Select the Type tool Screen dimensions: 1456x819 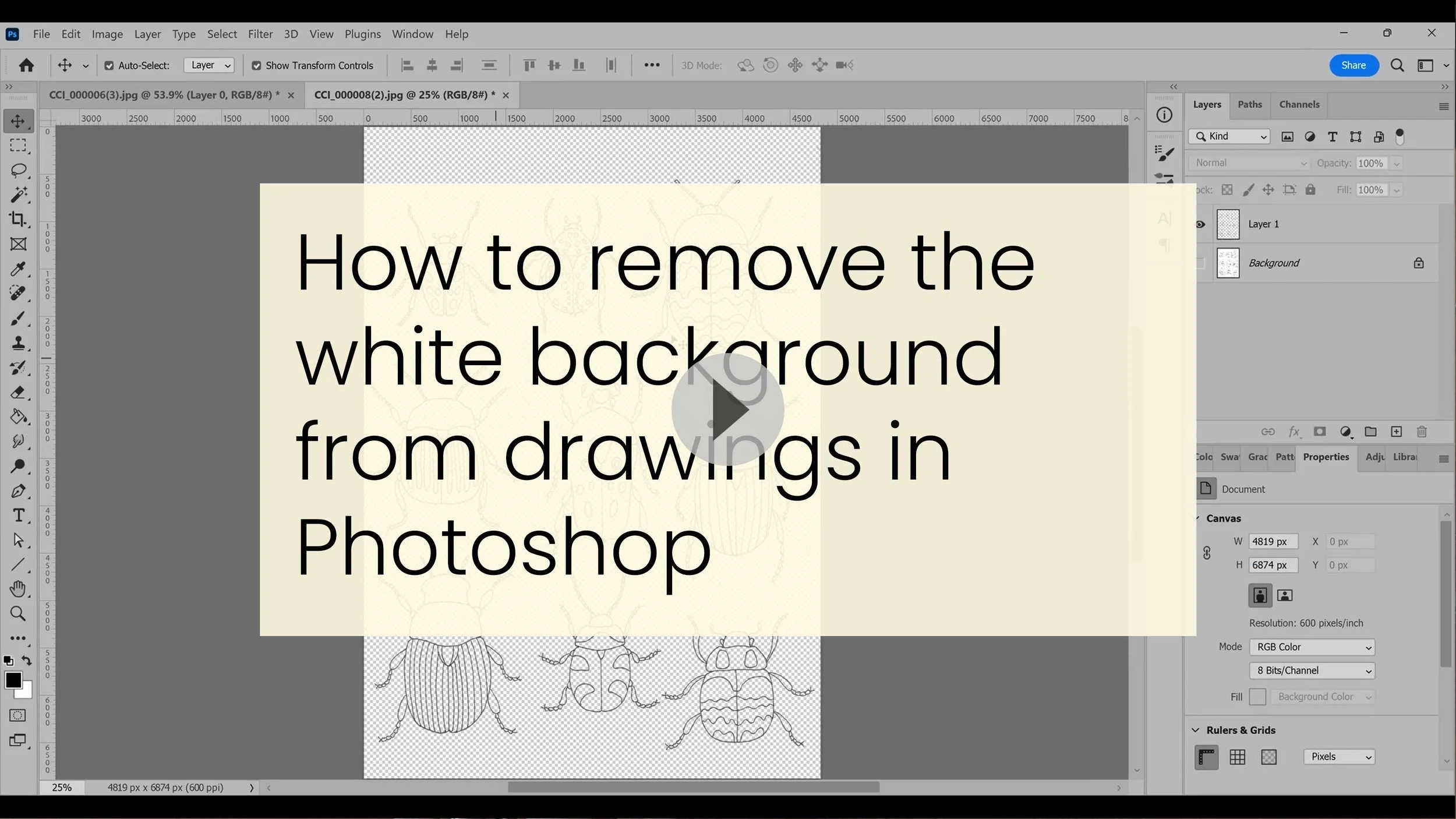tap(17, 516)
